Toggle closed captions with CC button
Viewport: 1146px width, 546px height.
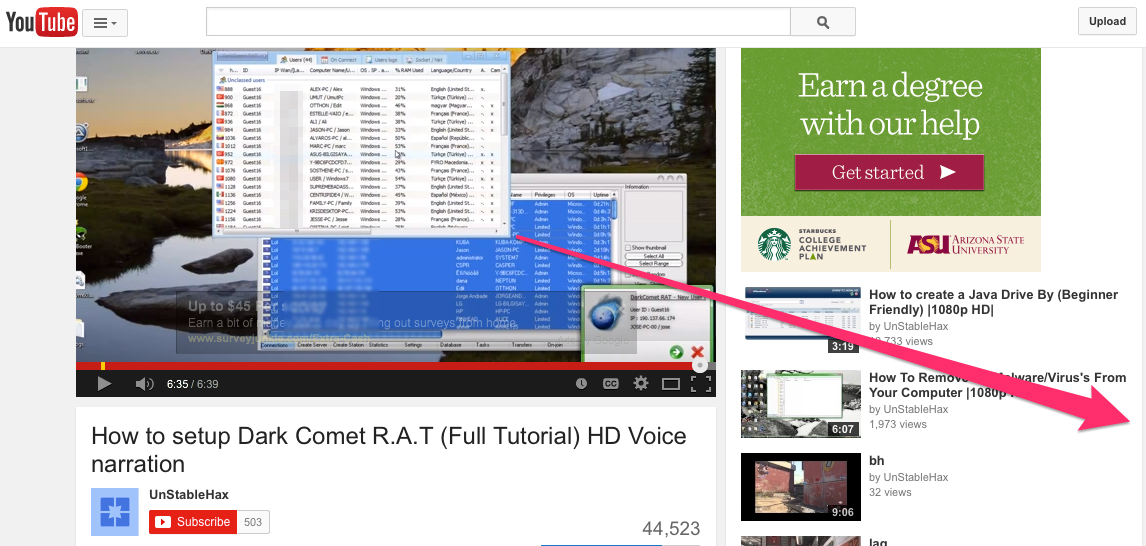(x=611, y=384)
